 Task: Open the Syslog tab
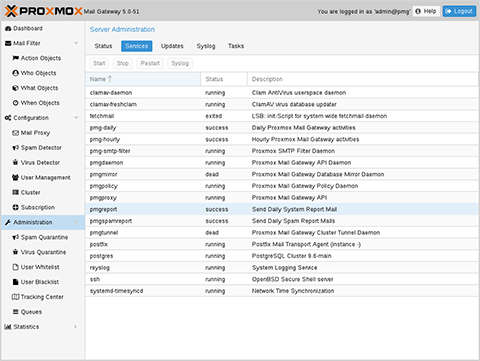pos(206,46)
